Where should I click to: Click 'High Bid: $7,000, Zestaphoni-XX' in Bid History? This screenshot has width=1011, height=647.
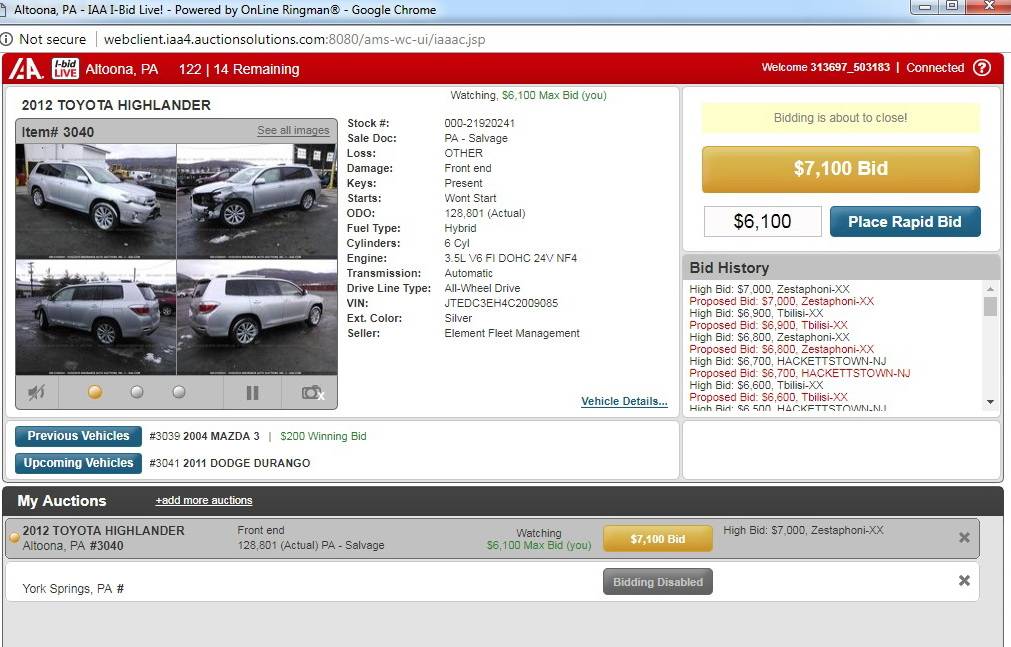click(769, 289)
